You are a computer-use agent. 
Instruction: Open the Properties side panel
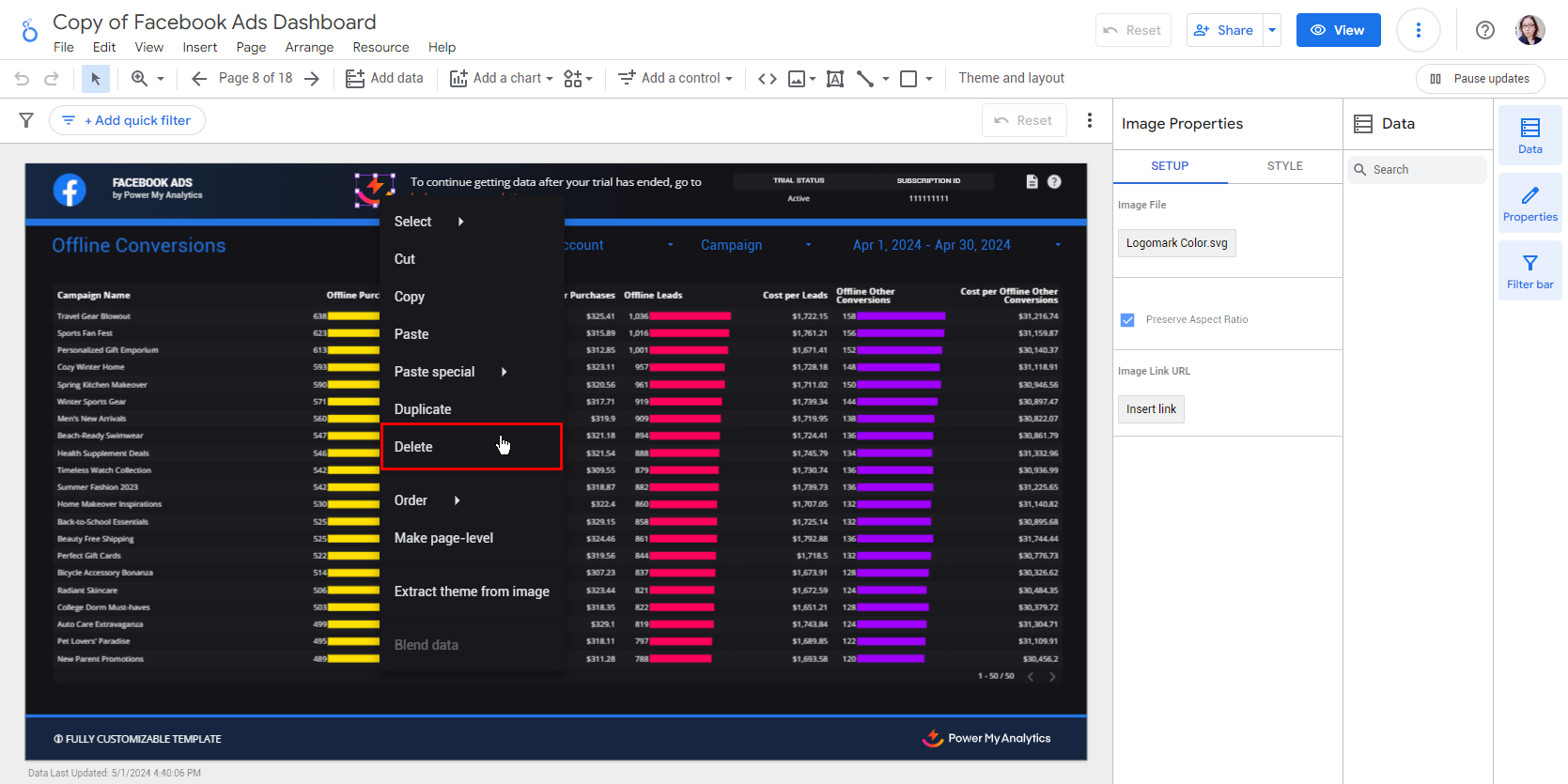point(1529,204)
